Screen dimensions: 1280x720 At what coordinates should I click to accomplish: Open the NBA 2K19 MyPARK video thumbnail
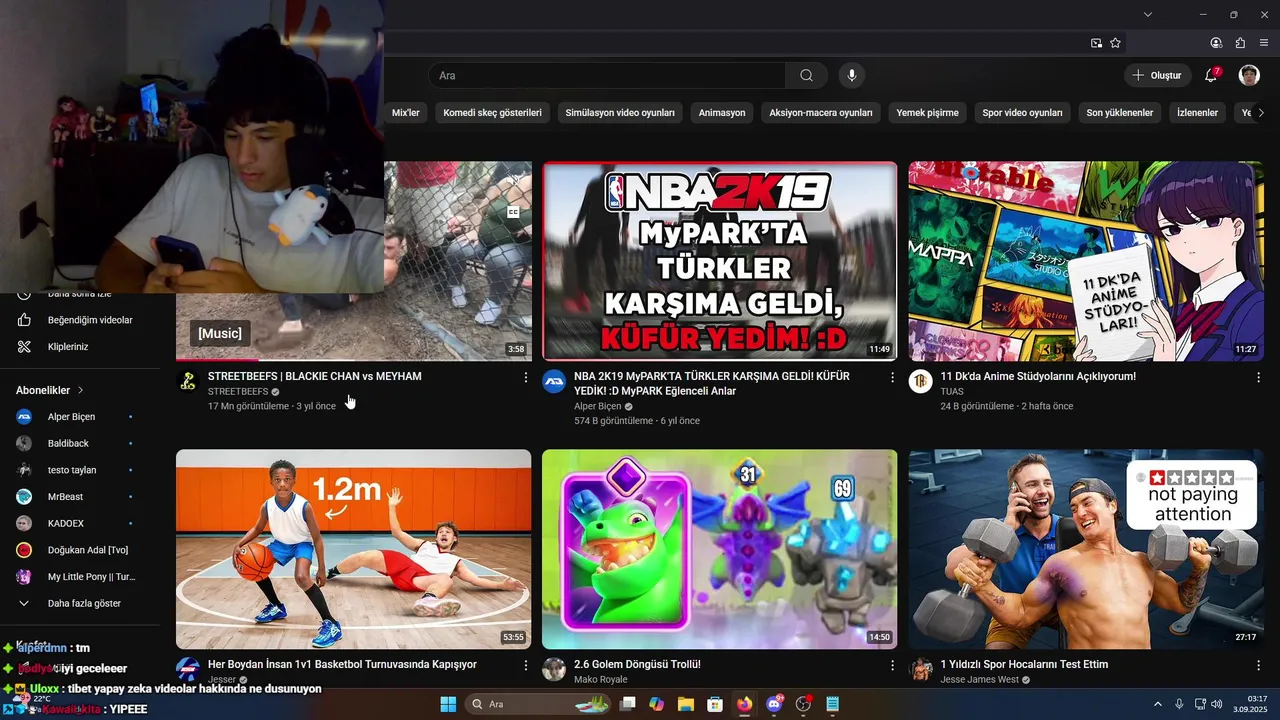point(720,261)
